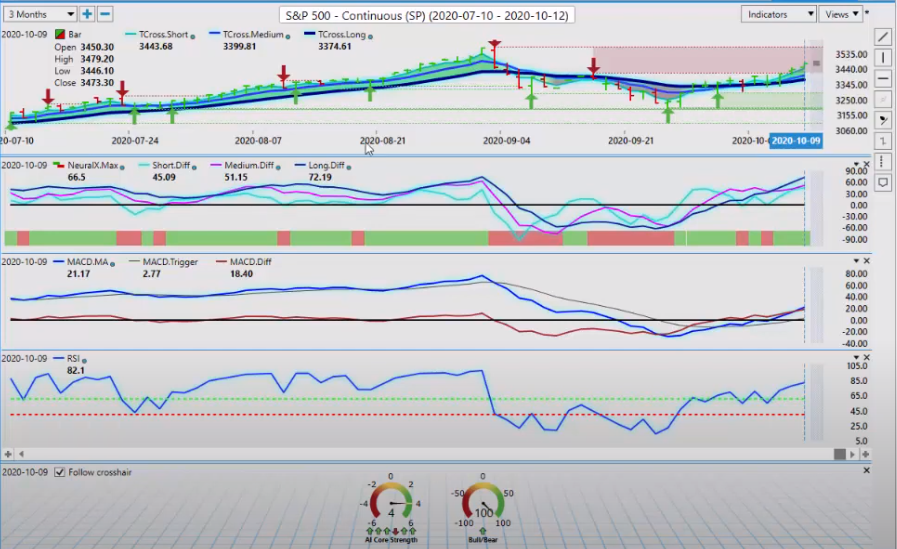Toggle the Follow crosshair checkbox
Image resolution: width=897 pixels, height=549 pixels.
(x=59, y=472)
